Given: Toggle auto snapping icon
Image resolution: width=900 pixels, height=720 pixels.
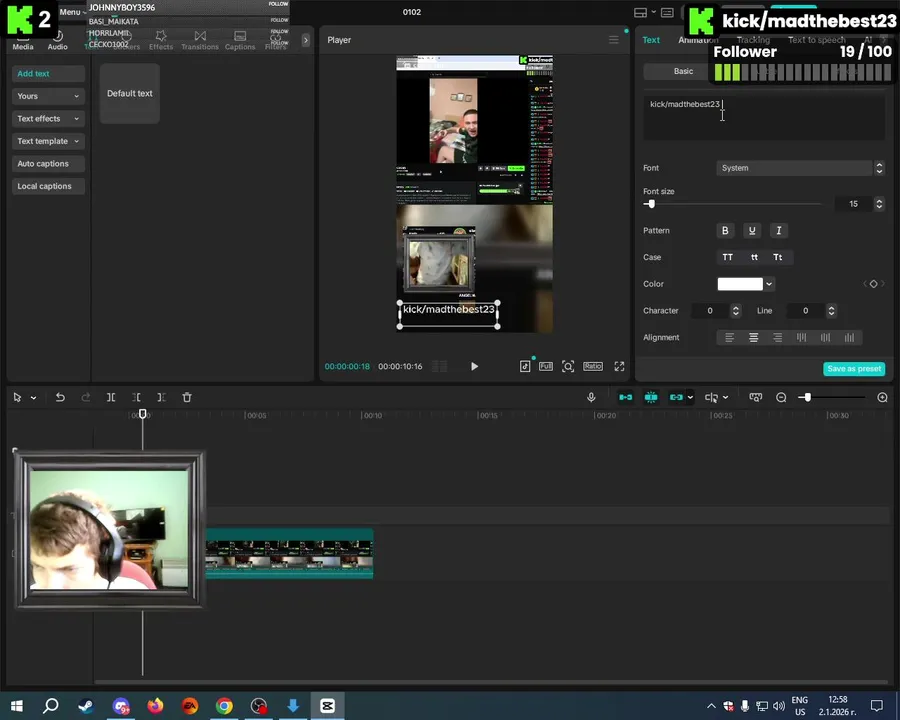Looking at the screenshot, I should point(651,397).
